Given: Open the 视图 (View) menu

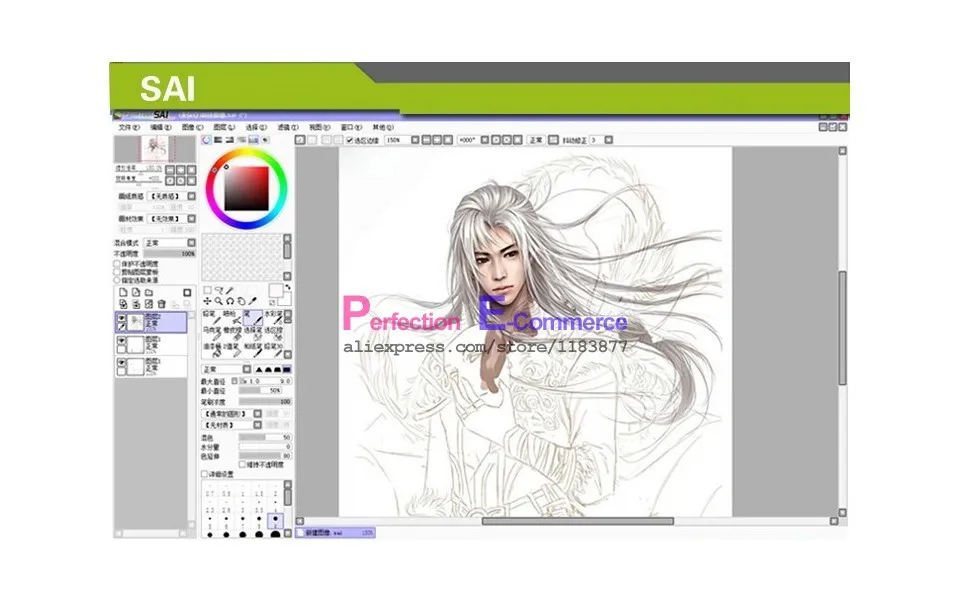Looking at the screenshot, I should click(x=319, y=127).
